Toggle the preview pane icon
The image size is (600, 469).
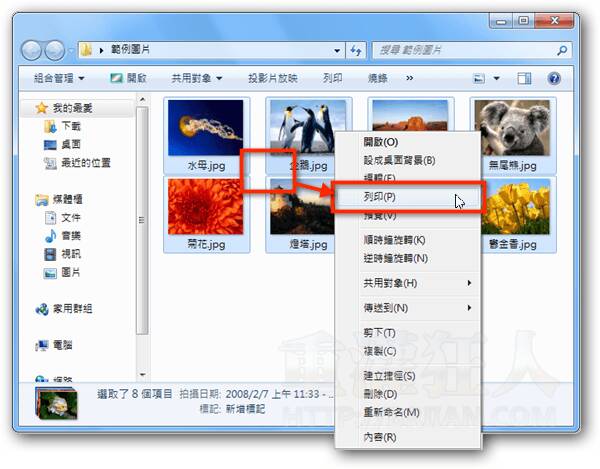click(x=524, y=78)
